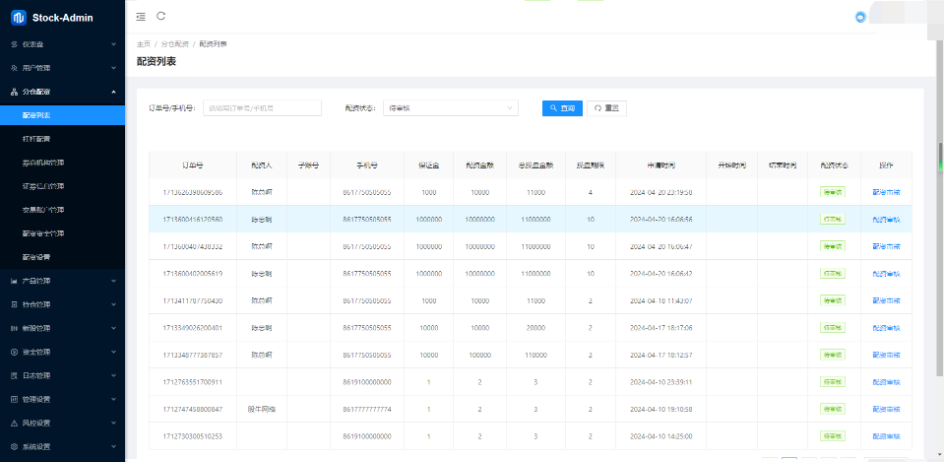Click the timestamp 2024-04-20 23:19:58
Viewport: 944px width, 462px height.
click(661, 192)
